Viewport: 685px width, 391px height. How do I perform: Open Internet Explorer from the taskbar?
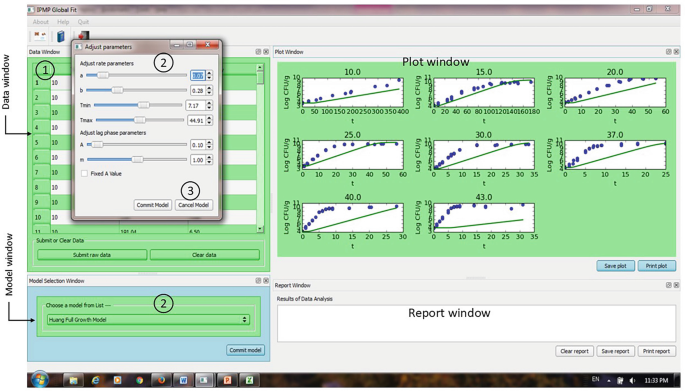pos(96,380)
